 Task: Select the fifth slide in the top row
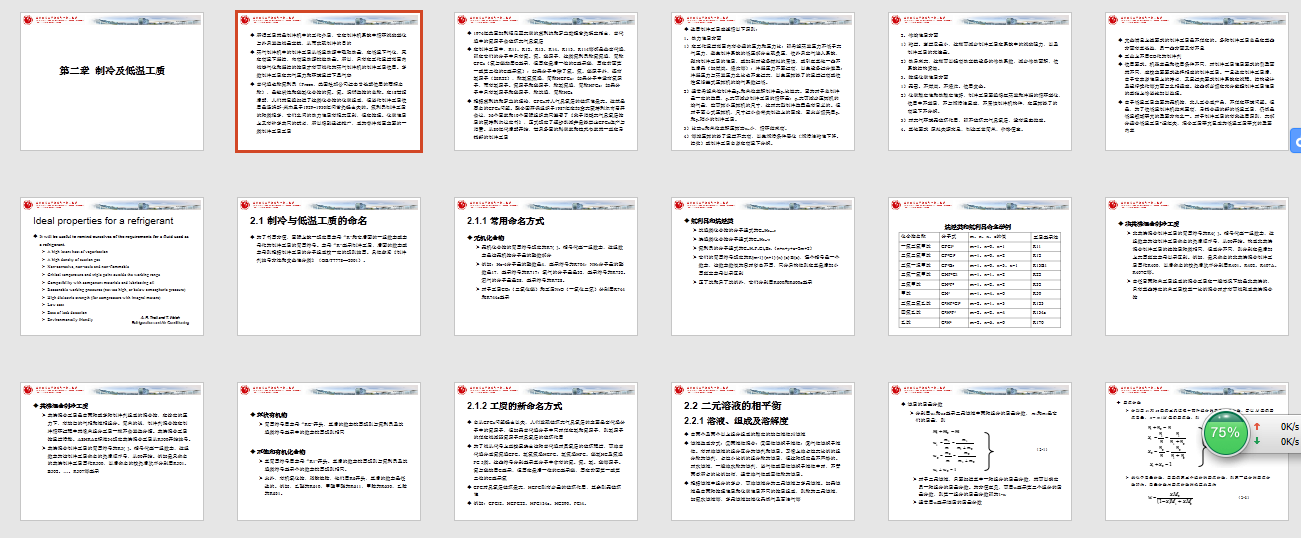point(979,82)
